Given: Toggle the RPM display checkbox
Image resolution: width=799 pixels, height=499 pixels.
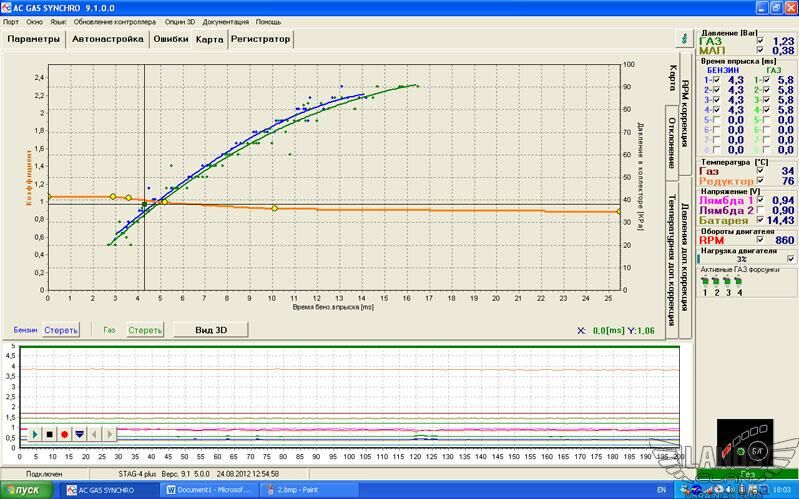Looking at the screenshot, I should tap(760, 240).
